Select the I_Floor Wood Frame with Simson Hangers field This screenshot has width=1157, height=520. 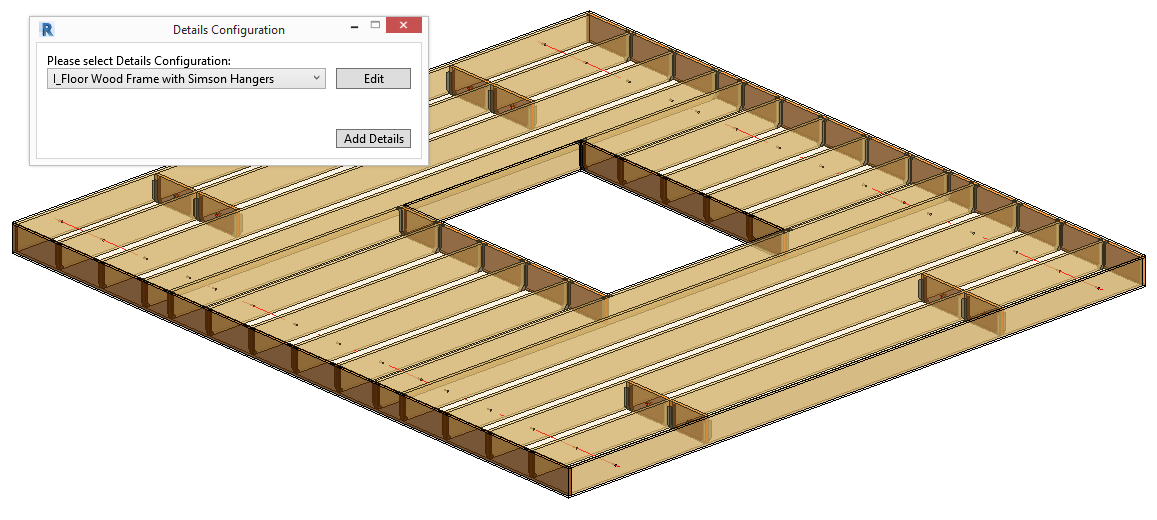(186, 79)
